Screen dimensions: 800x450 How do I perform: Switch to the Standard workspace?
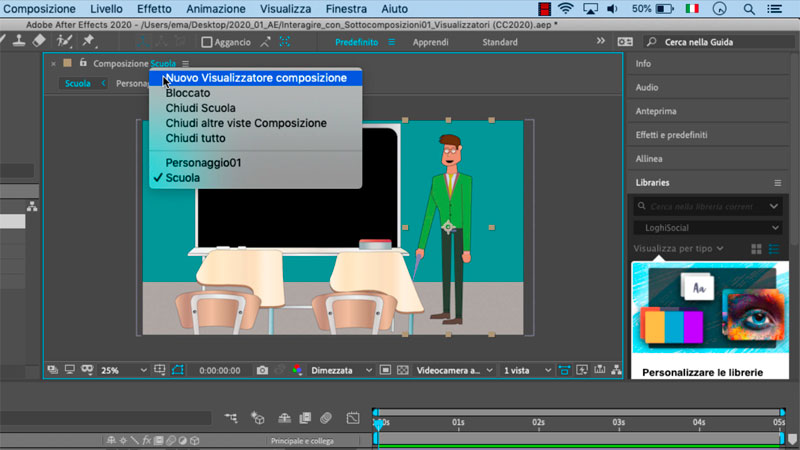(x=500, y=42)
